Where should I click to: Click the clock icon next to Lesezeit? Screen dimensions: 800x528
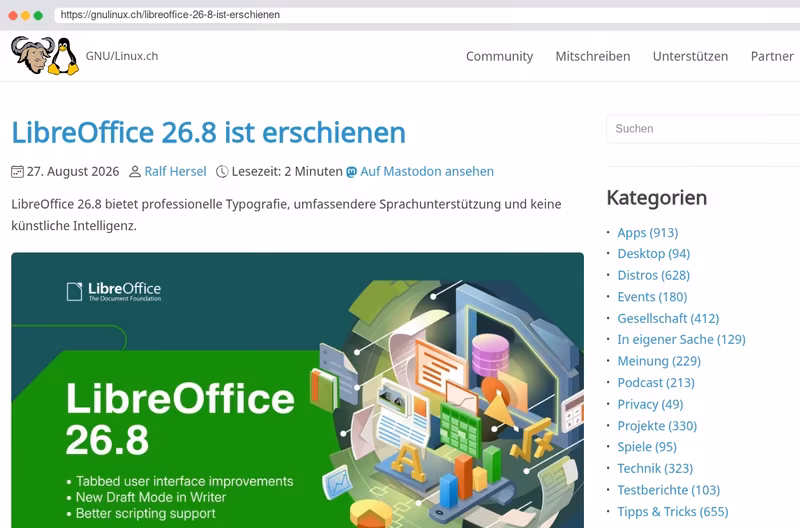pos(222,171)
